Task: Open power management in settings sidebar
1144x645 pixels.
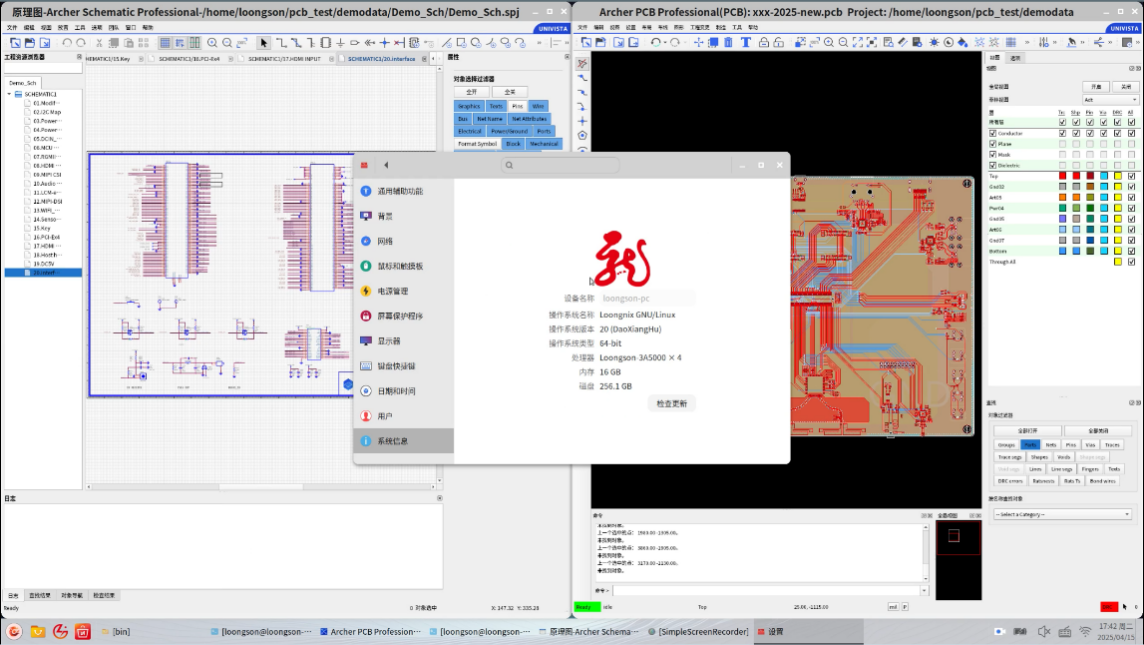Action: coord(392,291)
